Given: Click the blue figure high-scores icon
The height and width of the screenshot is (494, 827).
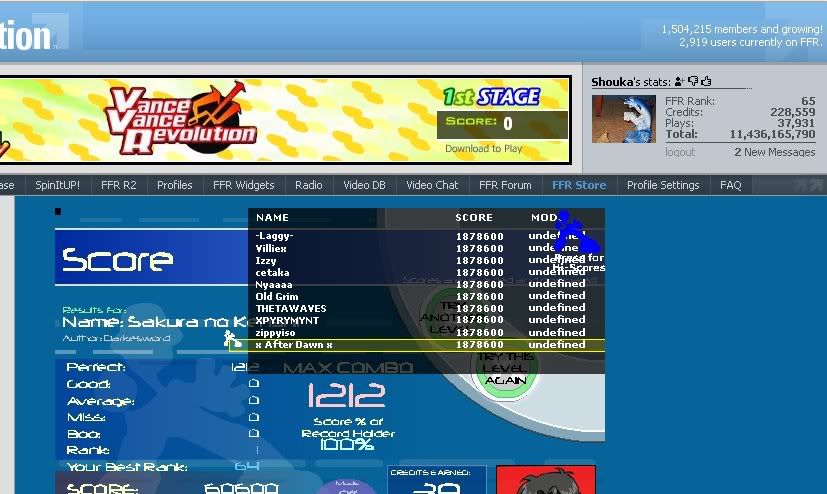Looking at the screenshot, I should click(x=576, y=234).
